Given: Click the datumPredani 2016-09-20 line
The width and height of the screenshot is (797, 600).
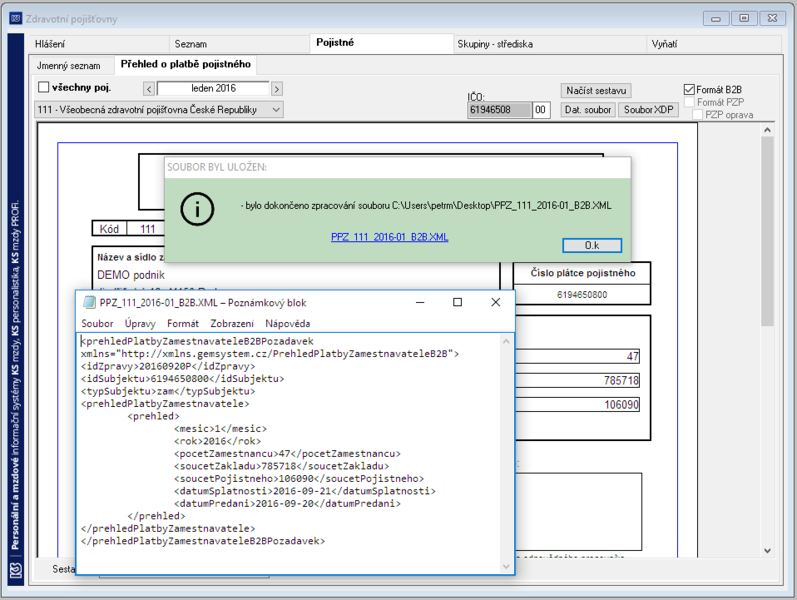Looking at the screenshot, I should (x=287, y=504).
